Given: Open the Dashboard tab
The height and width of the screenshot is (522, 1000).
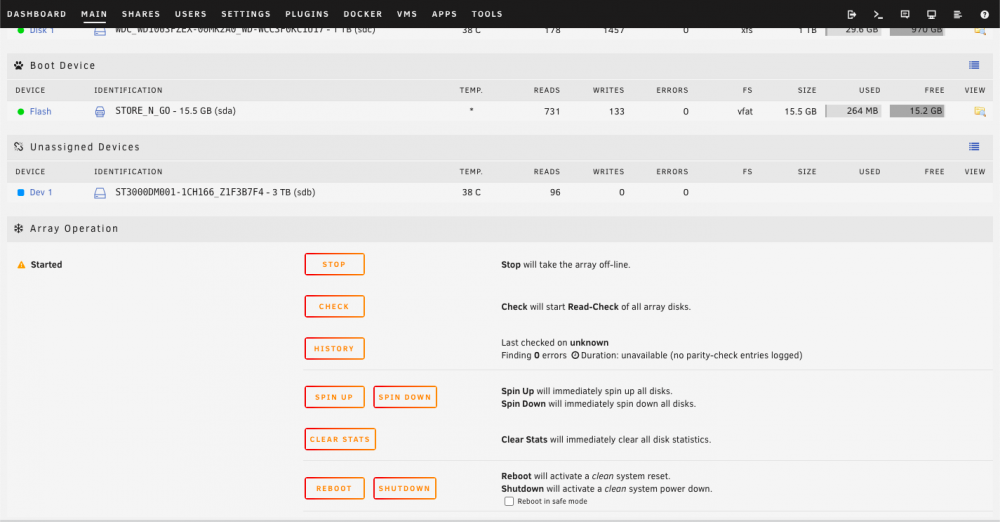Looking at the screenshot, I should (x=36, y=14).
